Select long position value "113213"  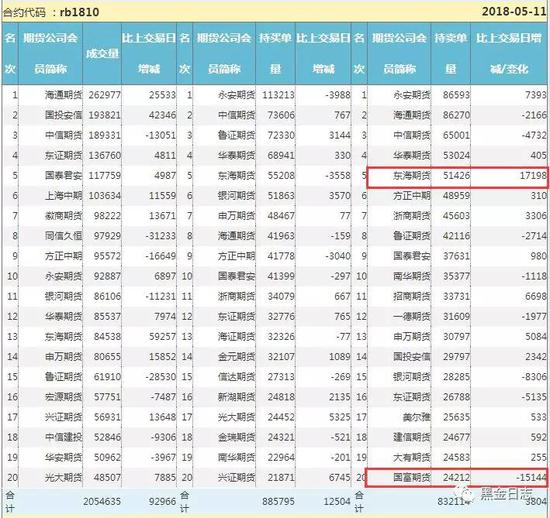point(279,95)
